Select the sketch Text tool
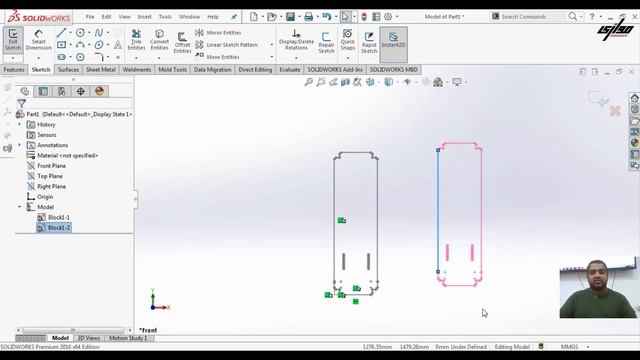This screenshot has height=360, width=640. (118, 44)
